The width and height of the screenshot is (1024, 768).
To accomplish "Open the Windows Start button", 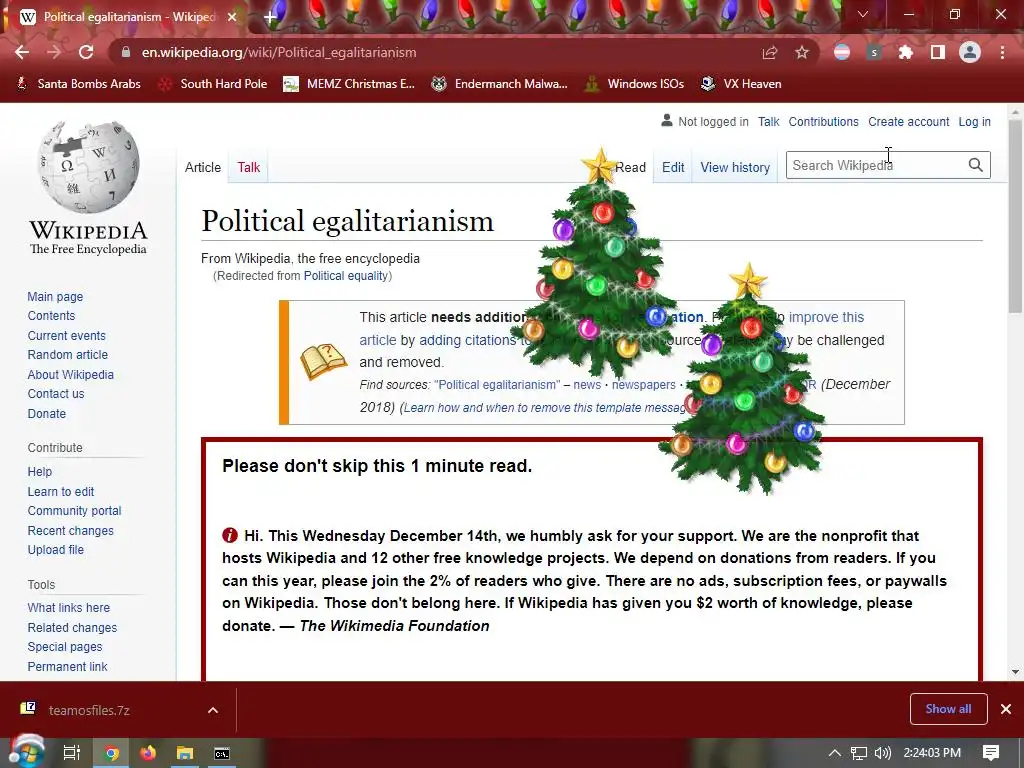I will 25,753.
